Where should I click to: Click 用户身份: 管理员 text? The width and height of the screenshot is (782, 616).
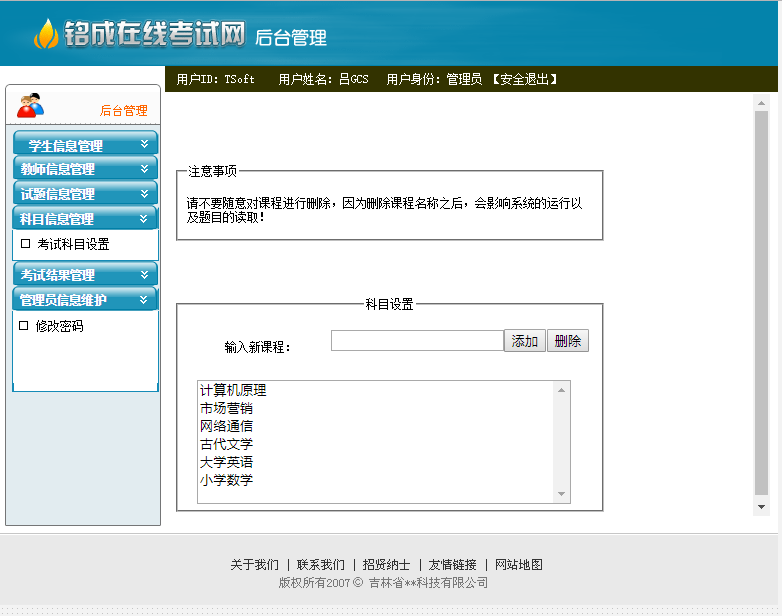coord(434,79)
